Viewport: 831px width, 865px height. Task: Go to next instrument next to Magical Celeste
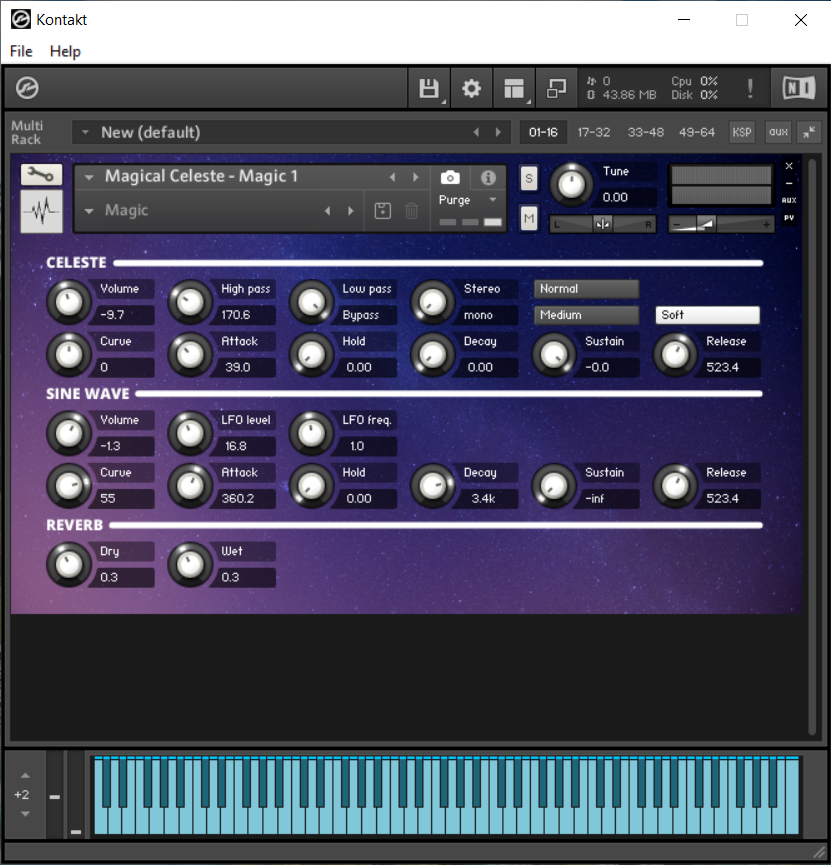416,177
